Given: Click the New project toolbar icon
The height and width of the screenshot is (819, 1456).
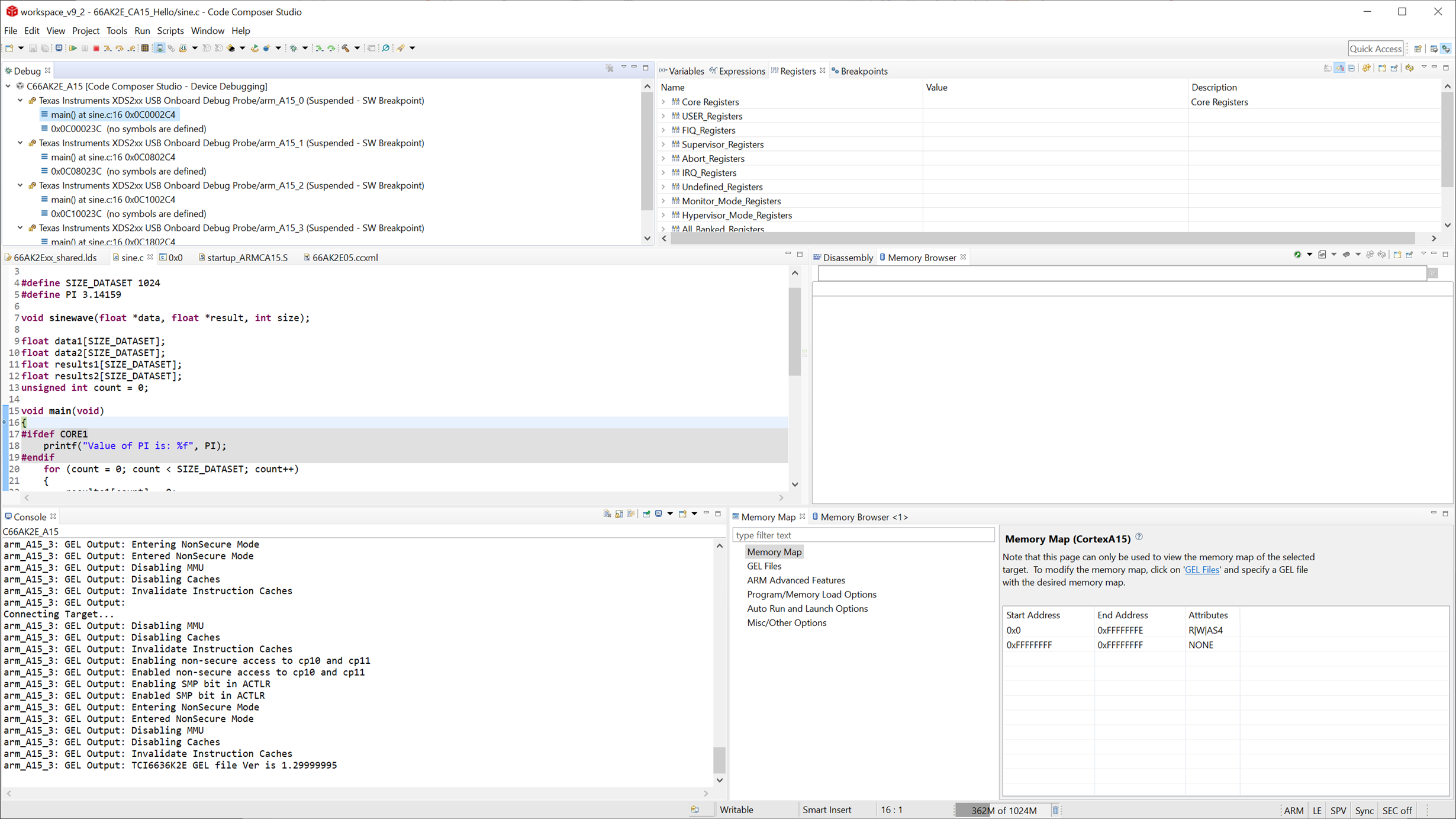Looking at the screenshot, I should [x=9, y=48].
